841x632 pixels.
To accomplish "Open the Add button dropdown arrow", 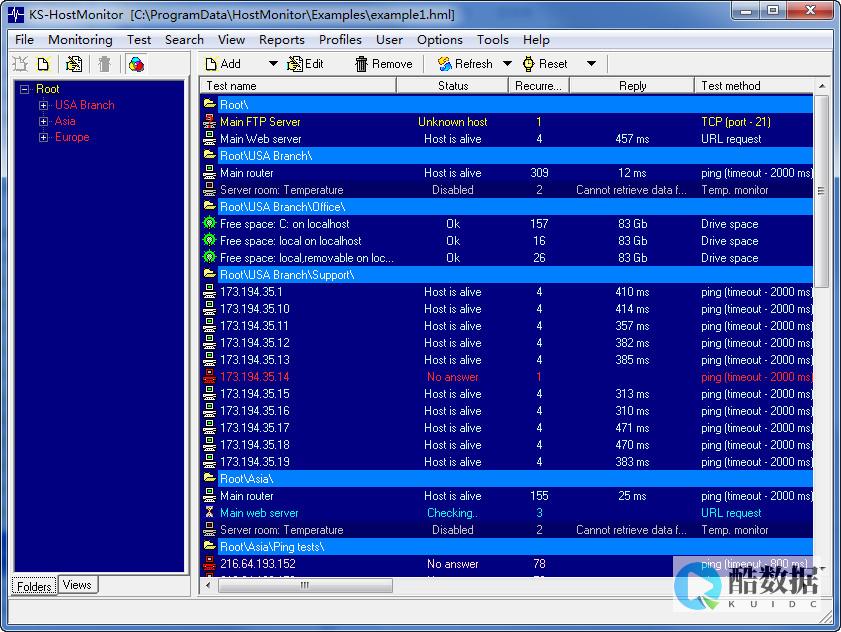I will 273,64.
